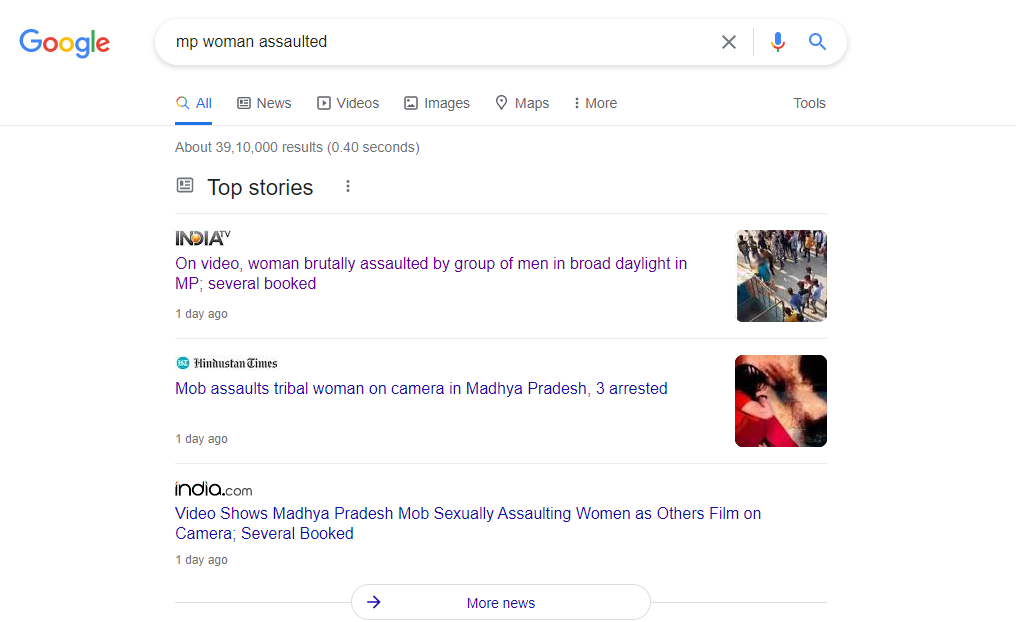
Task: Open the Tools options
Action: point(809,104)
